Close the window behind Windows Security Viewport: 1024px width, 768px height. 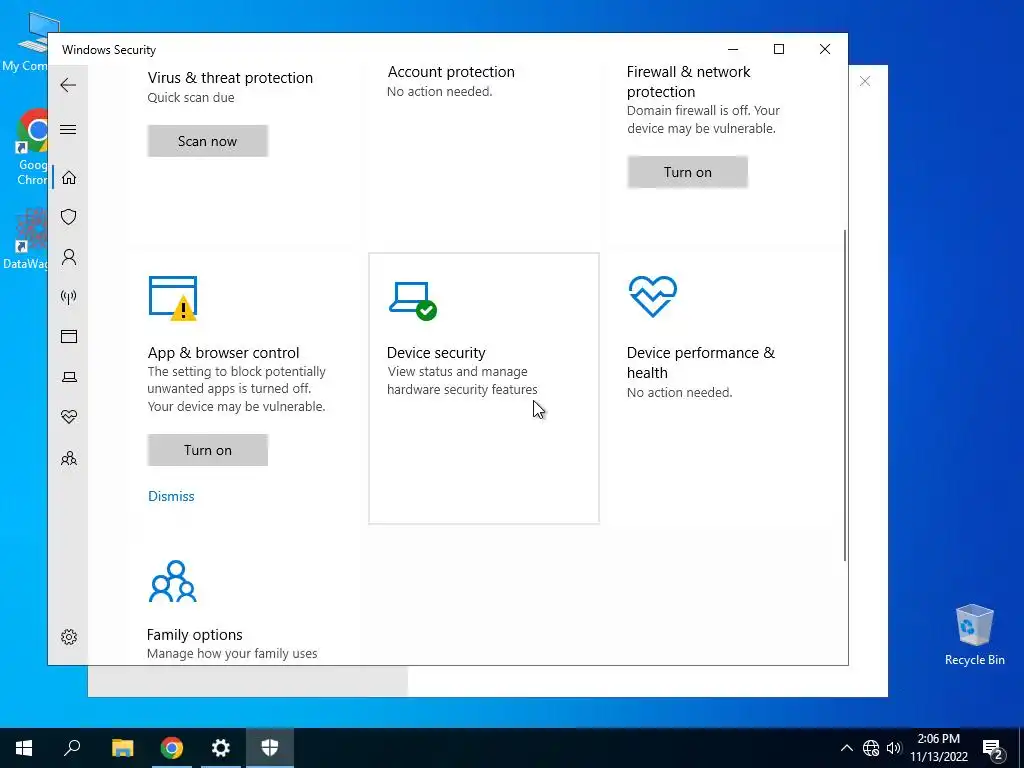click(865, 82)
